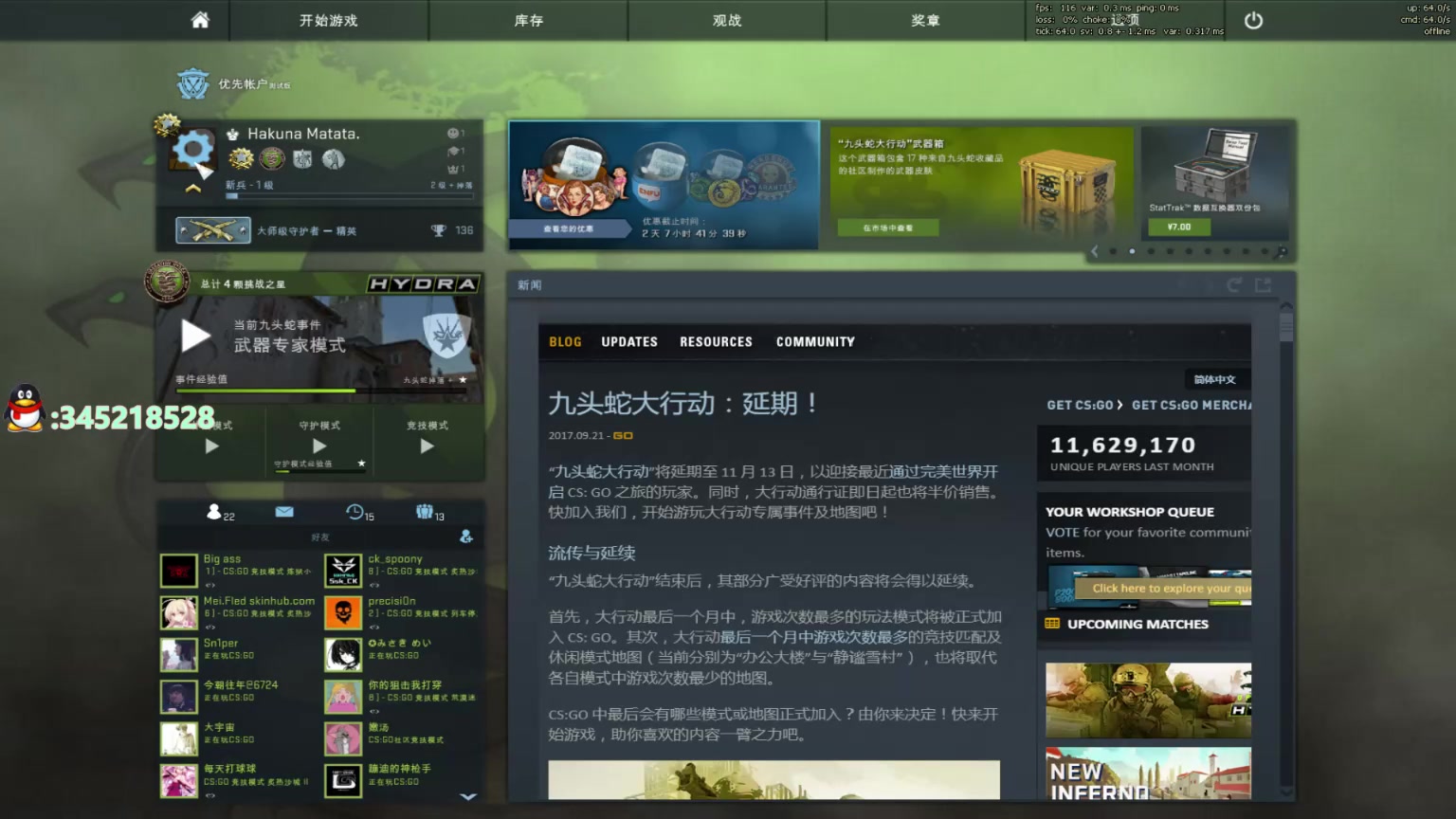The height and width of the screenshot is (819, 1456).
Task: Click the 查看您的优惠 view offers button
Action: tap(568, 228)
